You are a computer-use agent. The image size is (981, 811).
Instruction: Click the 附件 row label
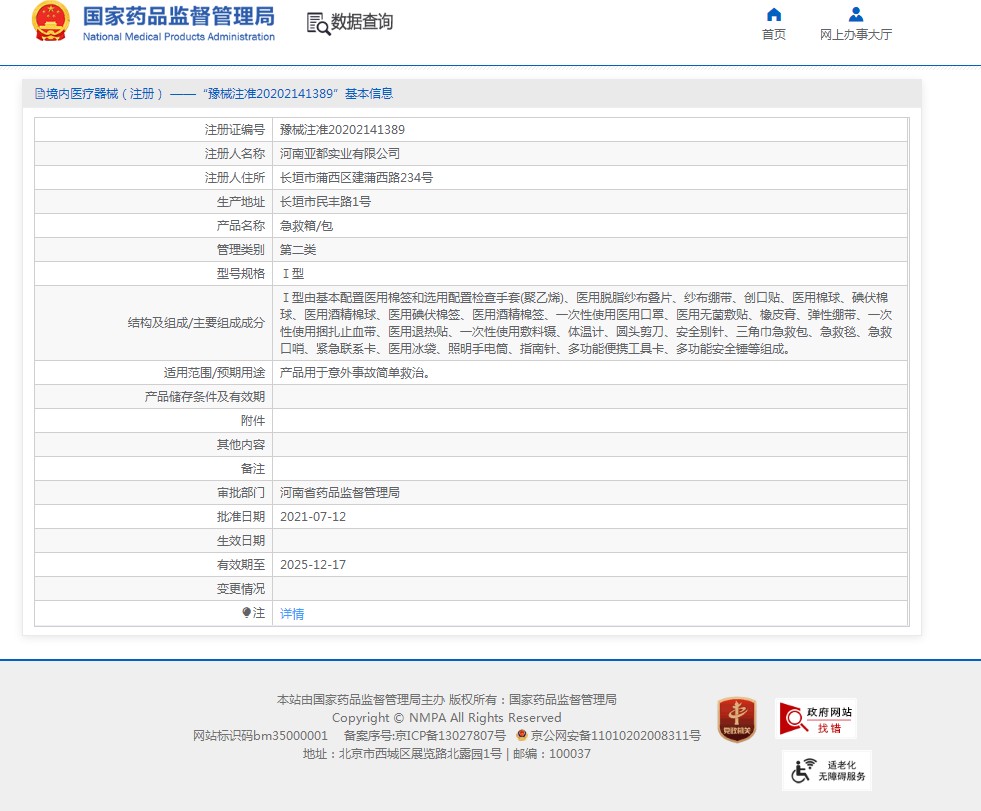point(253,421)
